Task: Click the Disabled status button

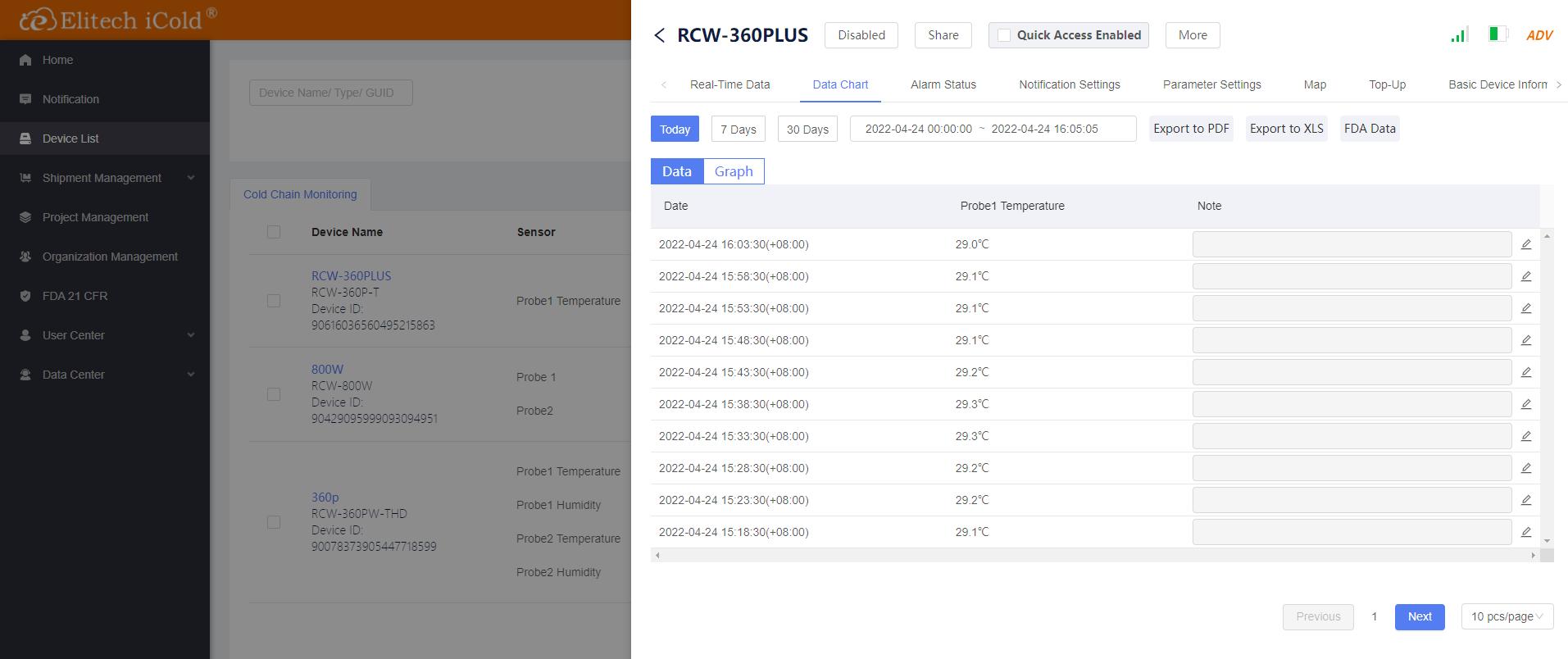Action: 861,35
